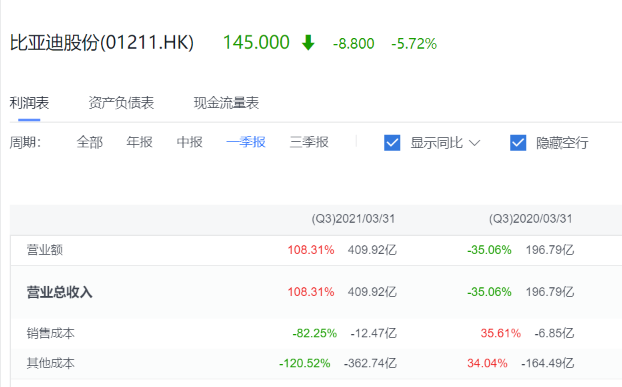Select the 销售成本 row label

pos(51,333)
